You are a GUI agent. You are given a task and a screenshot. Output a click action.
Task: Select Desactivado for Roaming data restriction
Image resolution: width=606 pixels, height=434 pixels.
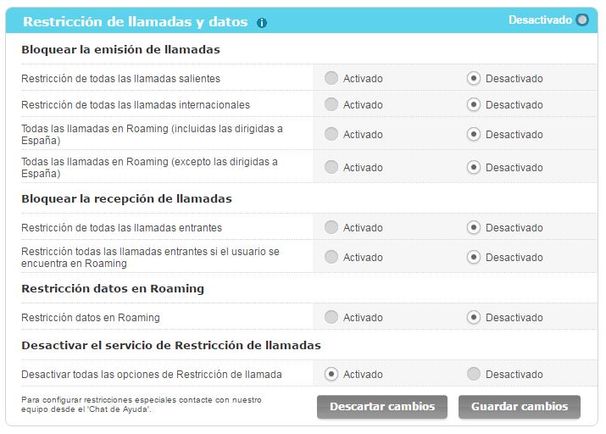pyautogui.click(x=473, y=318)
